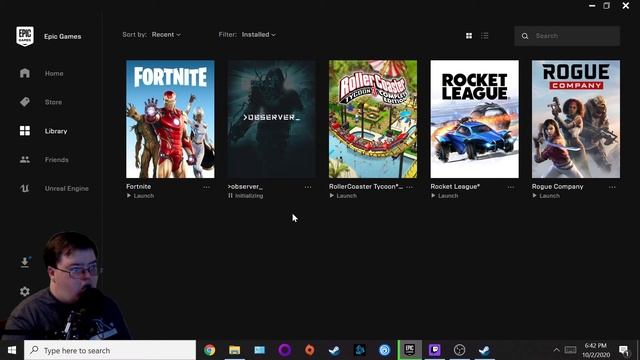This screenshot has width=640, height=360.
Task: Pause >observer_ initializing
Action: click(x=246, y=196)
